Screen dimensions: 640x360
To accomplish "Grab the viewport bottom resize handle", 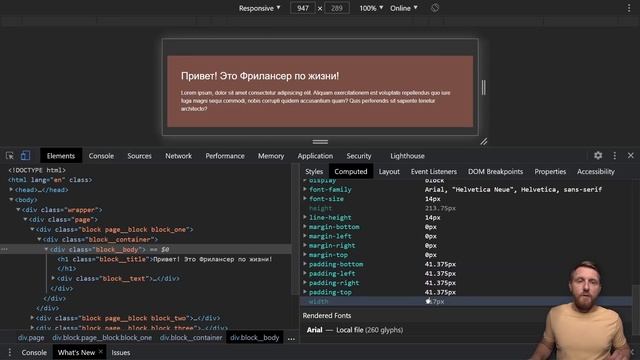I will (x=320, y=142).
